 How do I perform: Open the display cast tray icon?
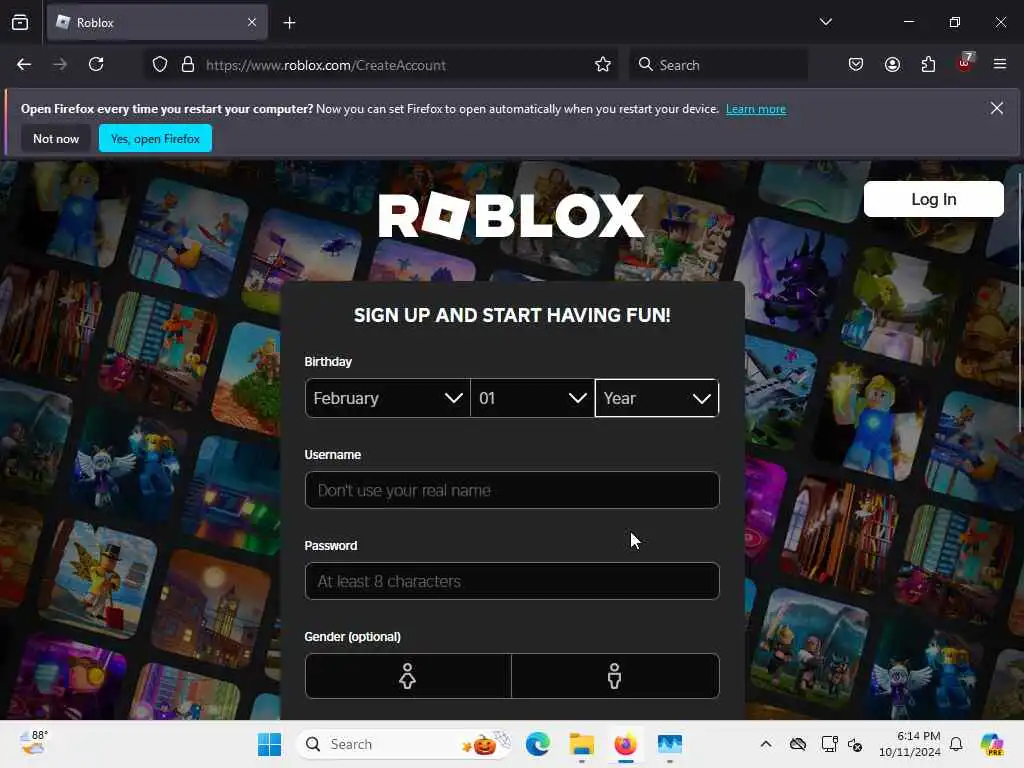[x=829, y=744]
